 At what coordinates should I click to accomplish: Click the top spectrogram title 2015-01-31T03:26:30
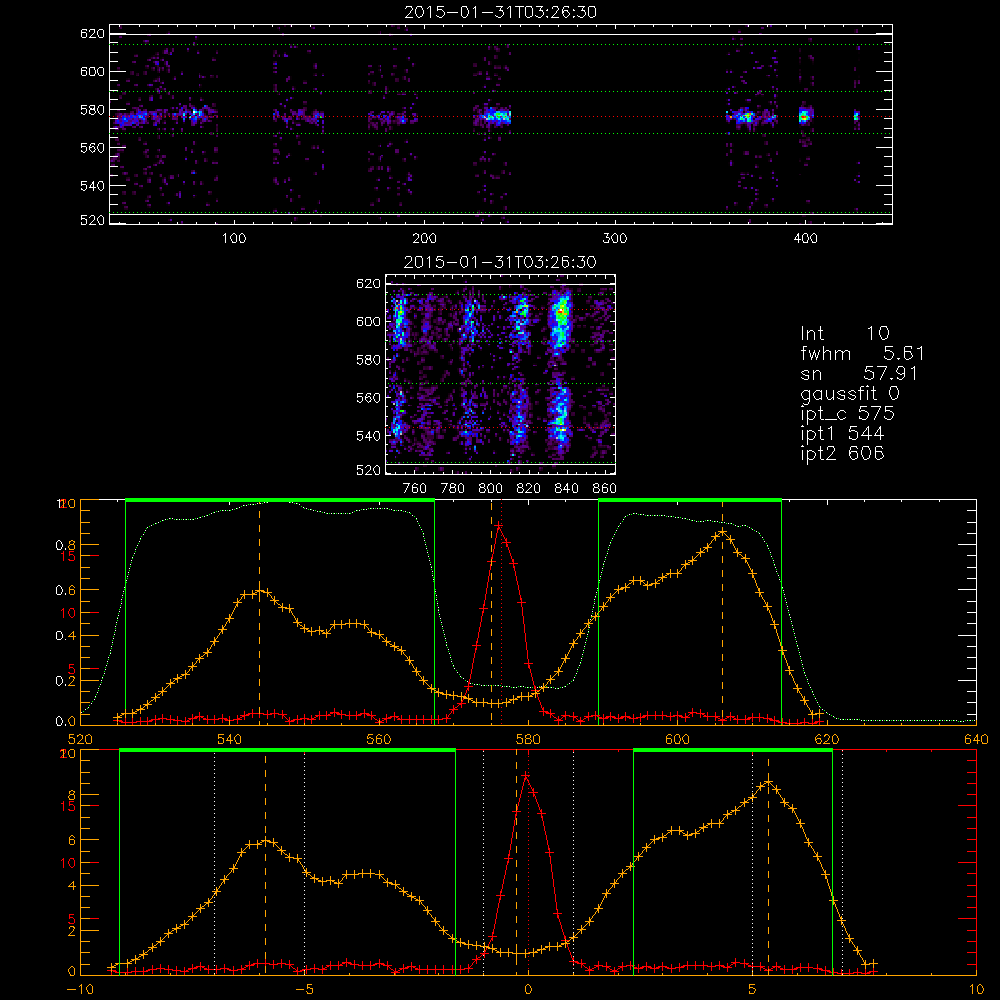(x=501, y=12)
